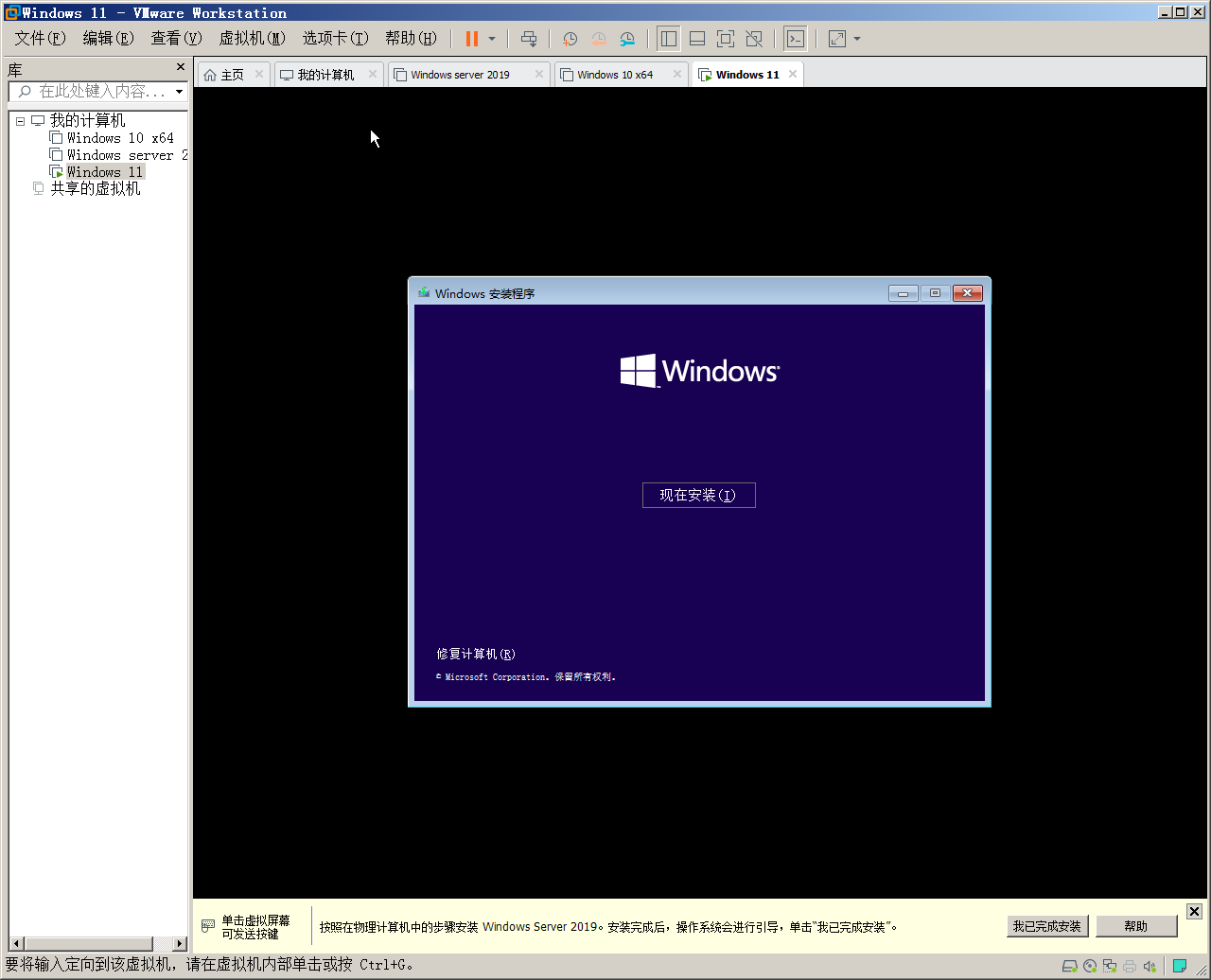Click the library scrollbar right arrow
1211x980 pixels.
[x=181, y=944]
